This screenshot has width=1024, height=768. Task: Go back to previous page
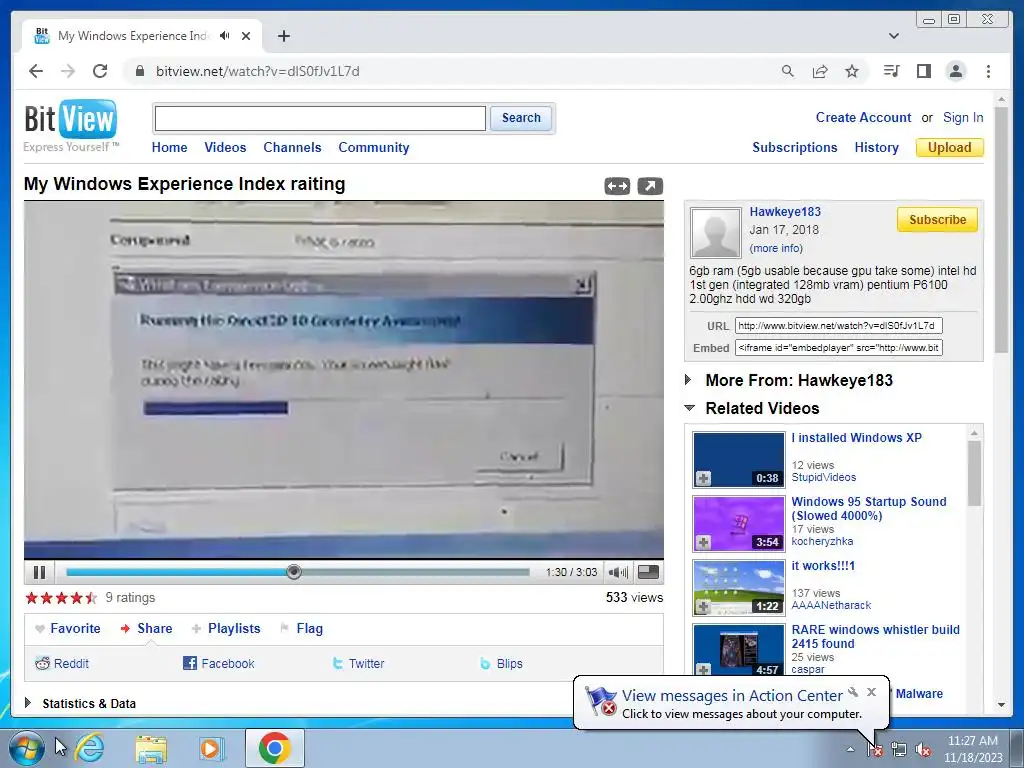(x=36, y=71)
